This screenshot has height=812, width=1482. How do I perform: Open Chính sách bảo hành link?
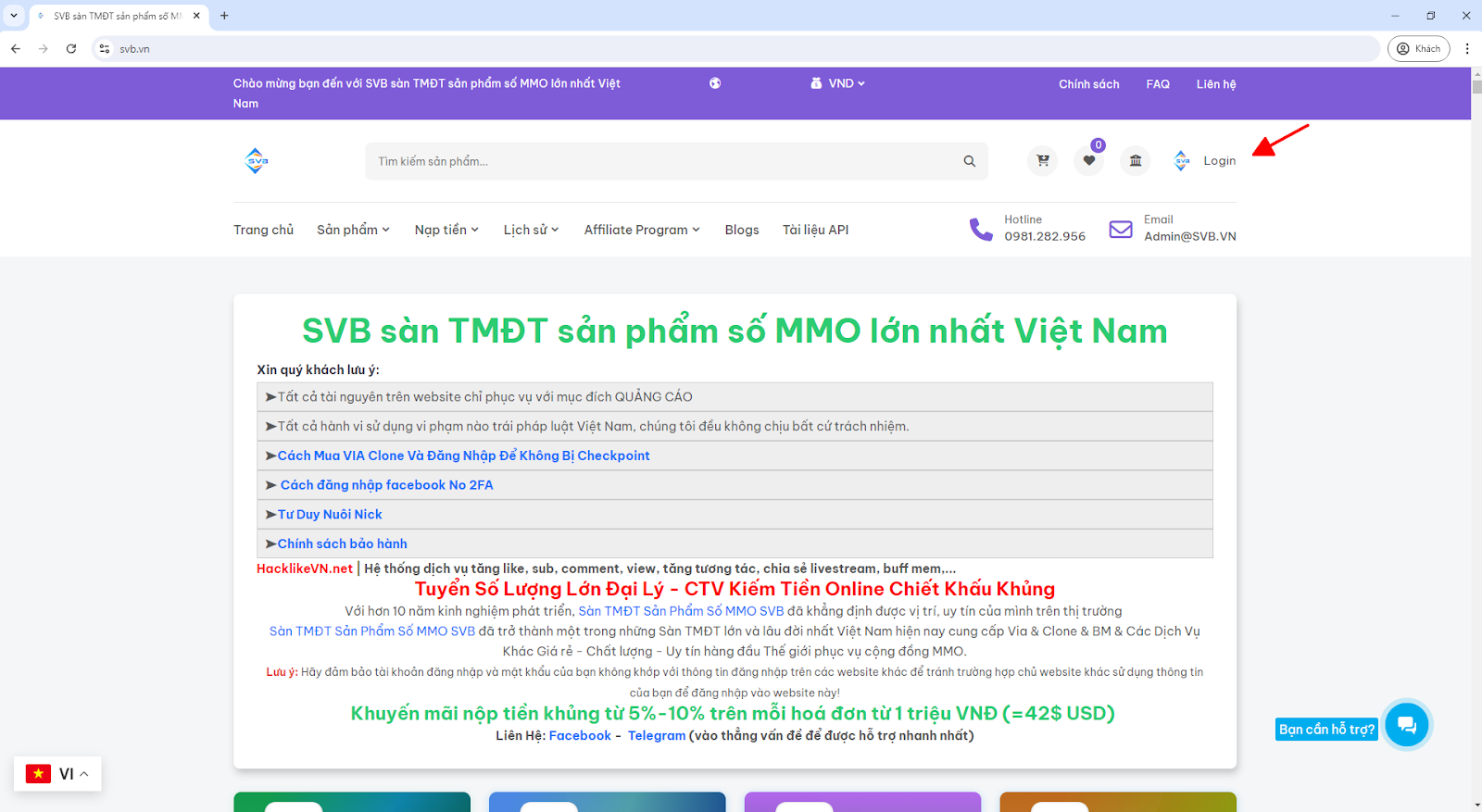343,543
